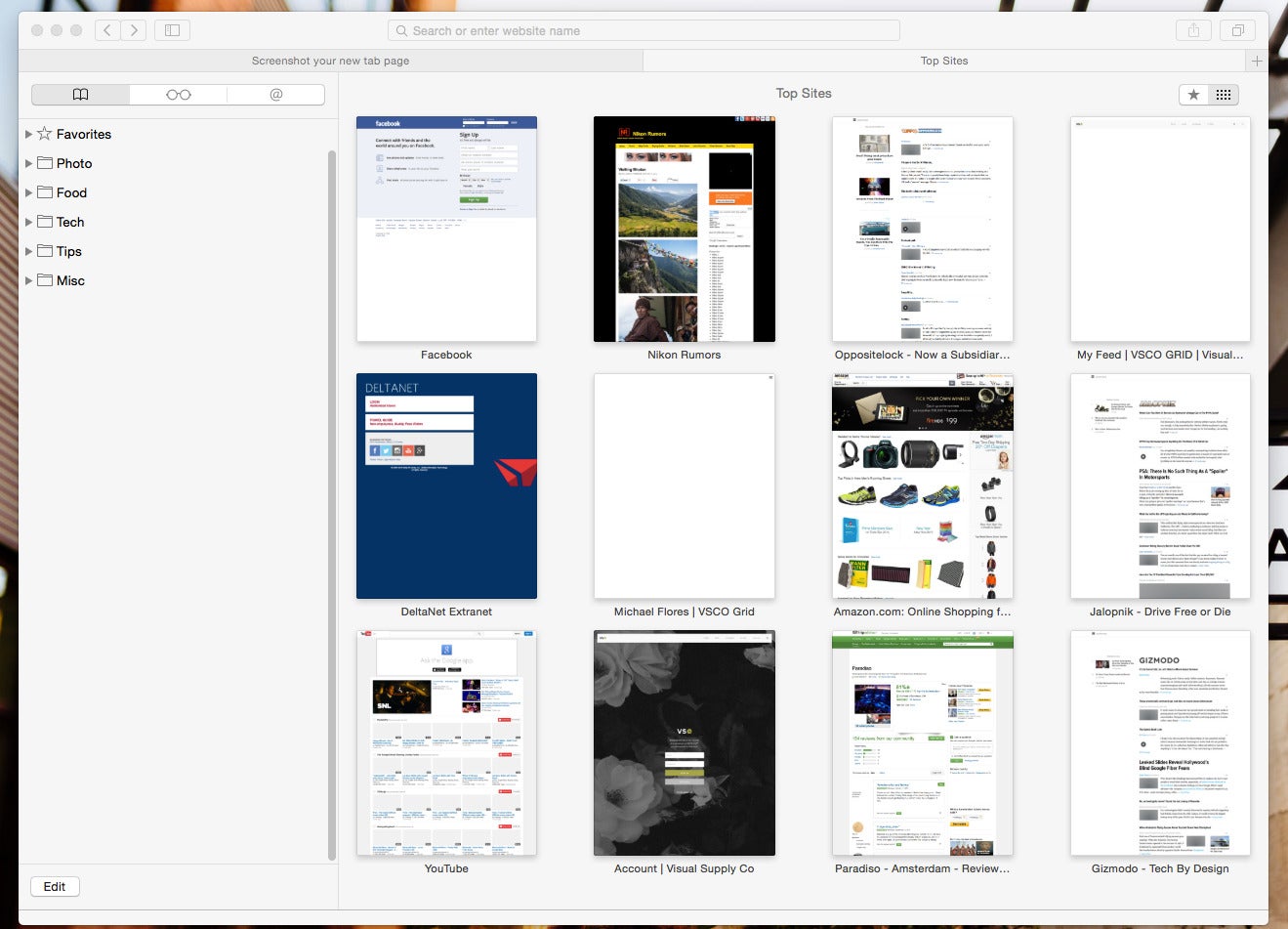Open the Gizmodo thumbnail

pos(1160,743)
